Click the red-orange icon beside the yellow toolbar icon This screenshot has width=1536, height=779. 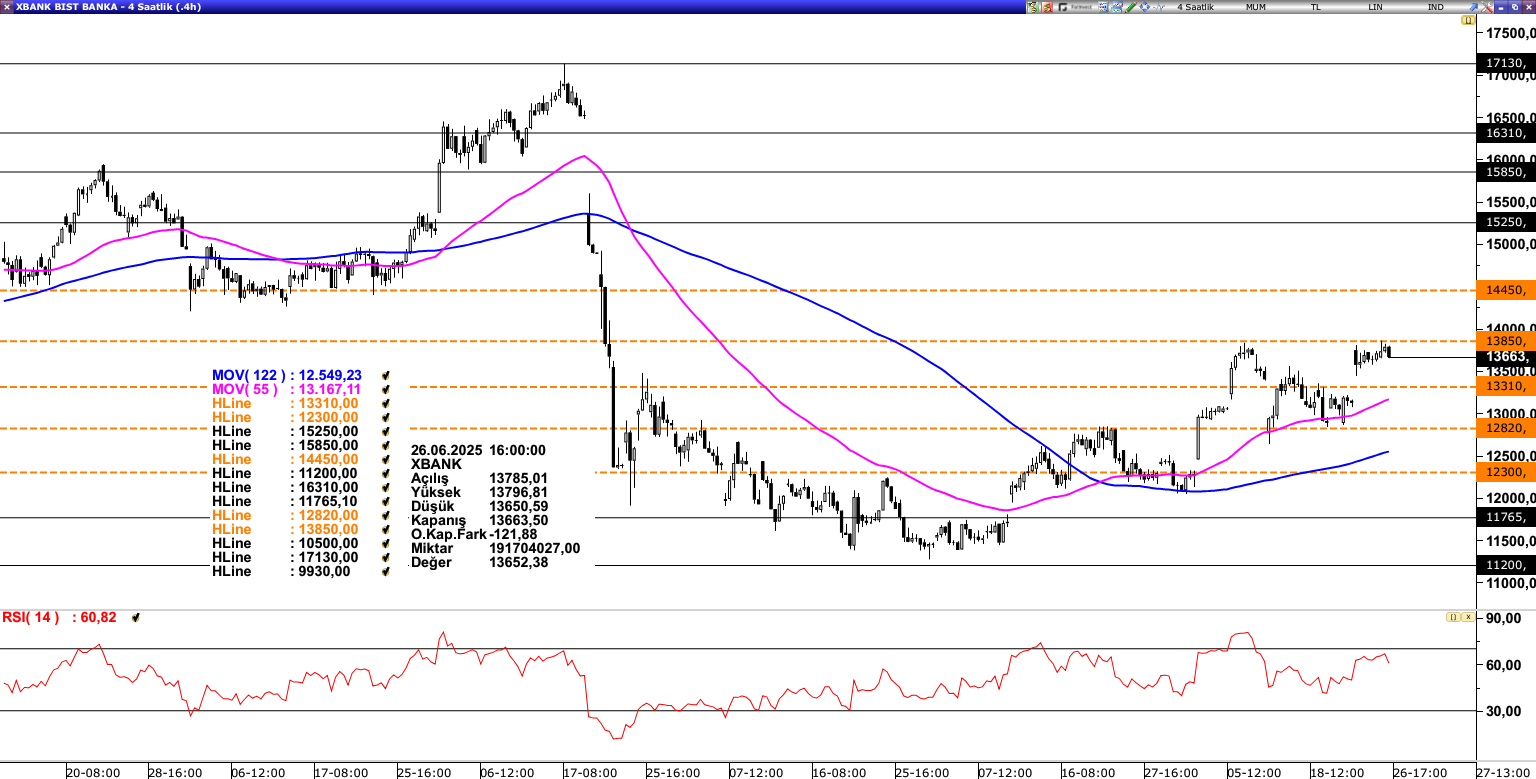(x=1047, y=7)
